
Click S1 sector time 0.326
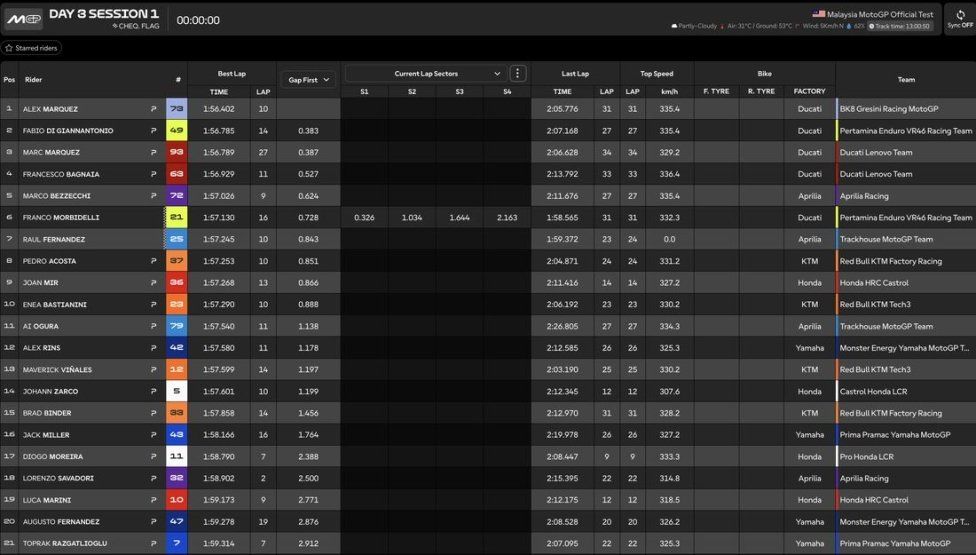point(364,218)
